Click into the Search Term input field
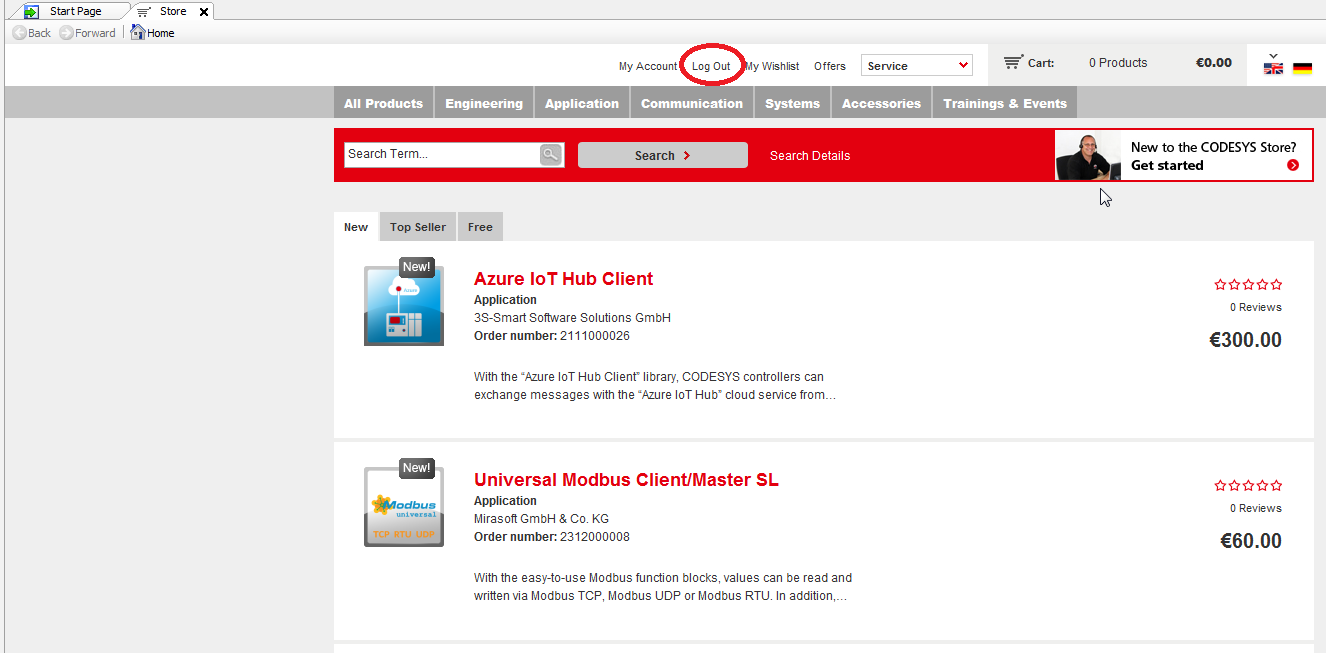This screenshot has height=653, width=1326. pyautogui.click(x=440, y=154)
